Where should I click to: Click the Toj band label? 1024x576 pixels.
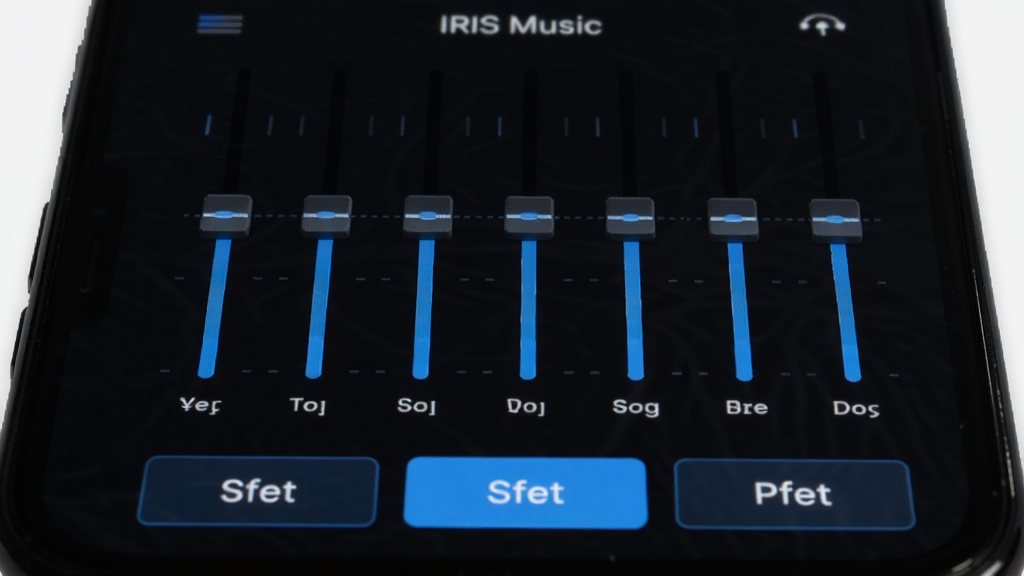308,406
